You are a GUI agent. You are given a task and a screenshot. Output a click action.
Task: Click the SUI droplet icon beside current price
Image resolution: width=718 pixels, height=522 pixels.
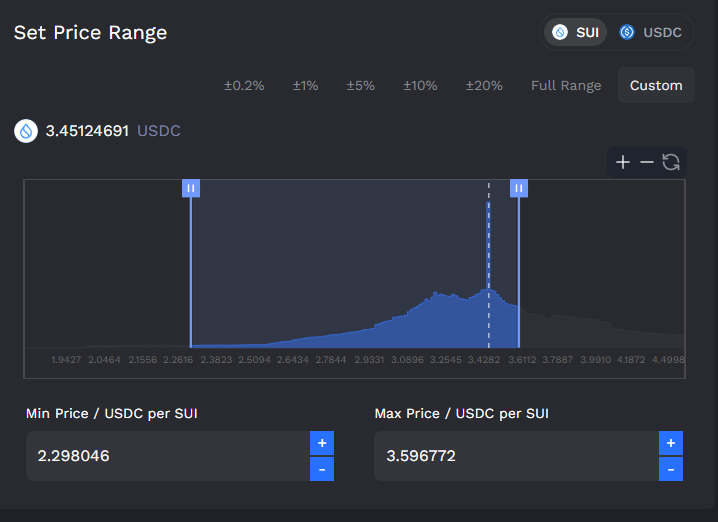tap(26, 131)
